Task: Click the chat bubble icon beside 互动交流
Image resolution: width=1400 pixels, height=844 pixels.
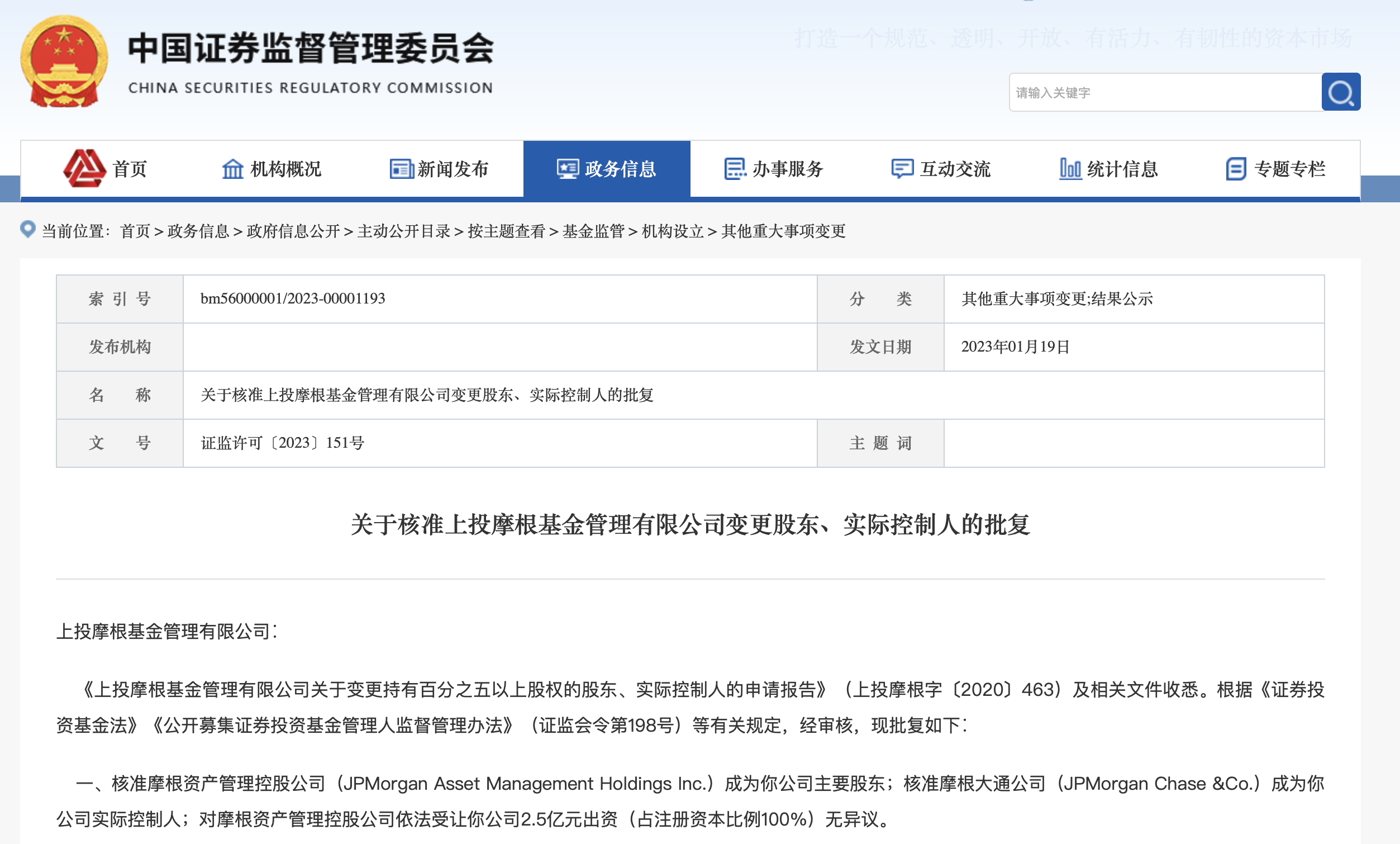Action: coord(902,169)
